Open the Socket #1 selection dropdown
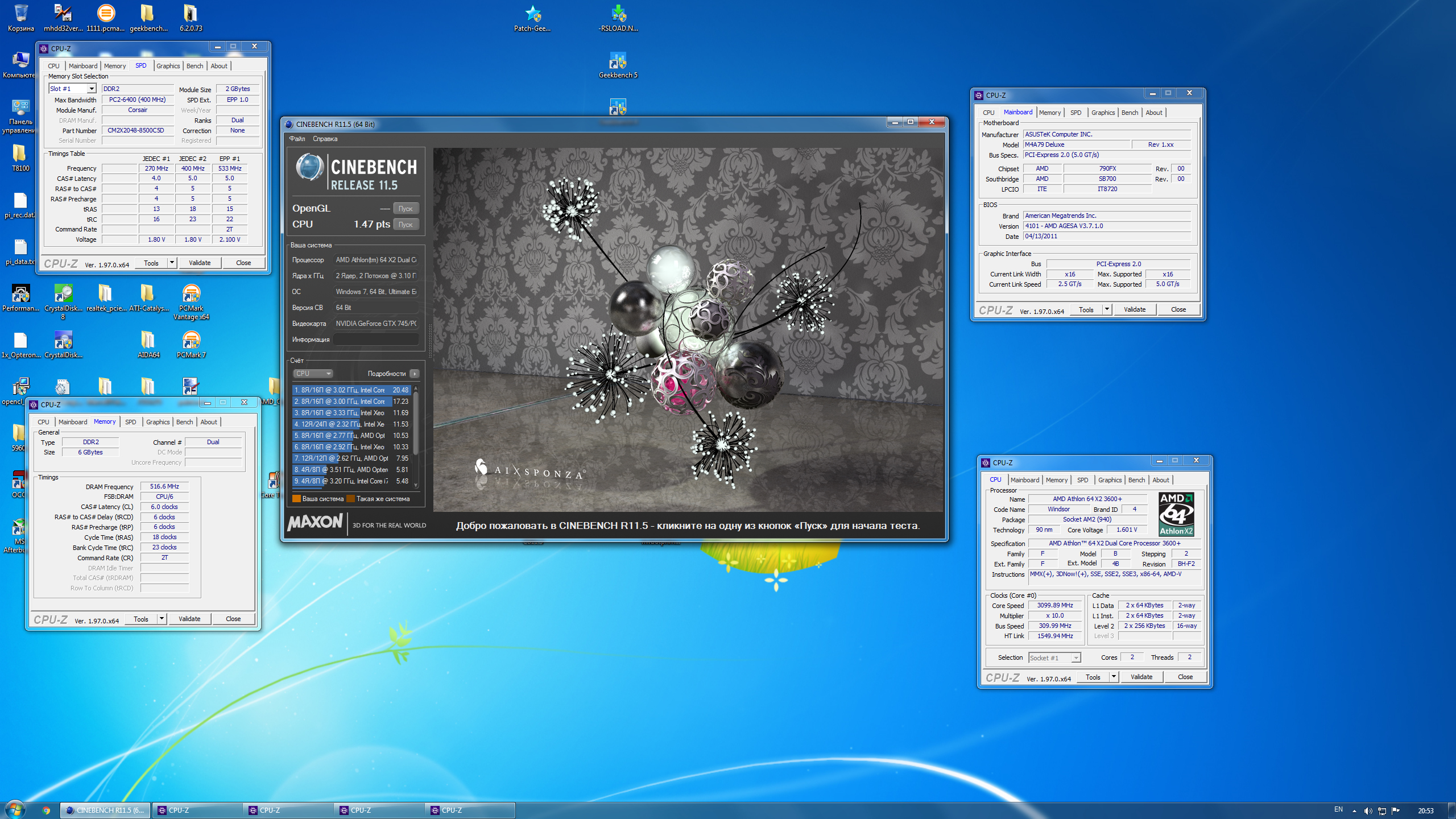This screenshot has width=1456, height=819. pos(1076,658)
